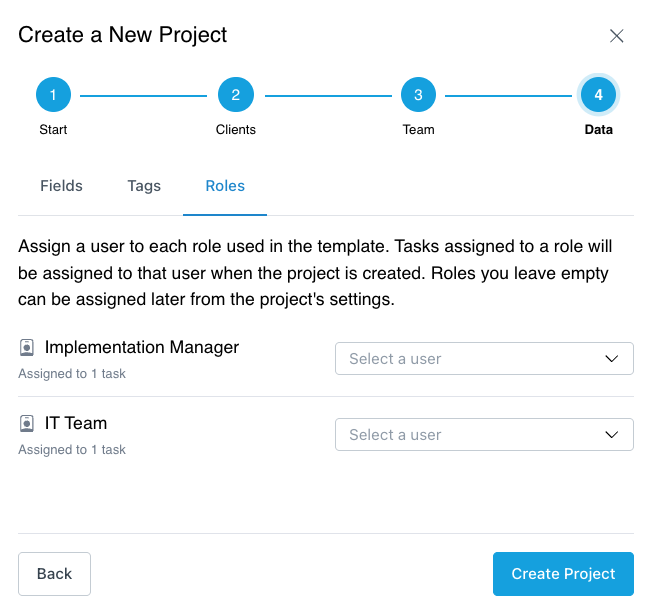Click the Team step label
Screen dimensions: 654x615
tap(418, 130)
